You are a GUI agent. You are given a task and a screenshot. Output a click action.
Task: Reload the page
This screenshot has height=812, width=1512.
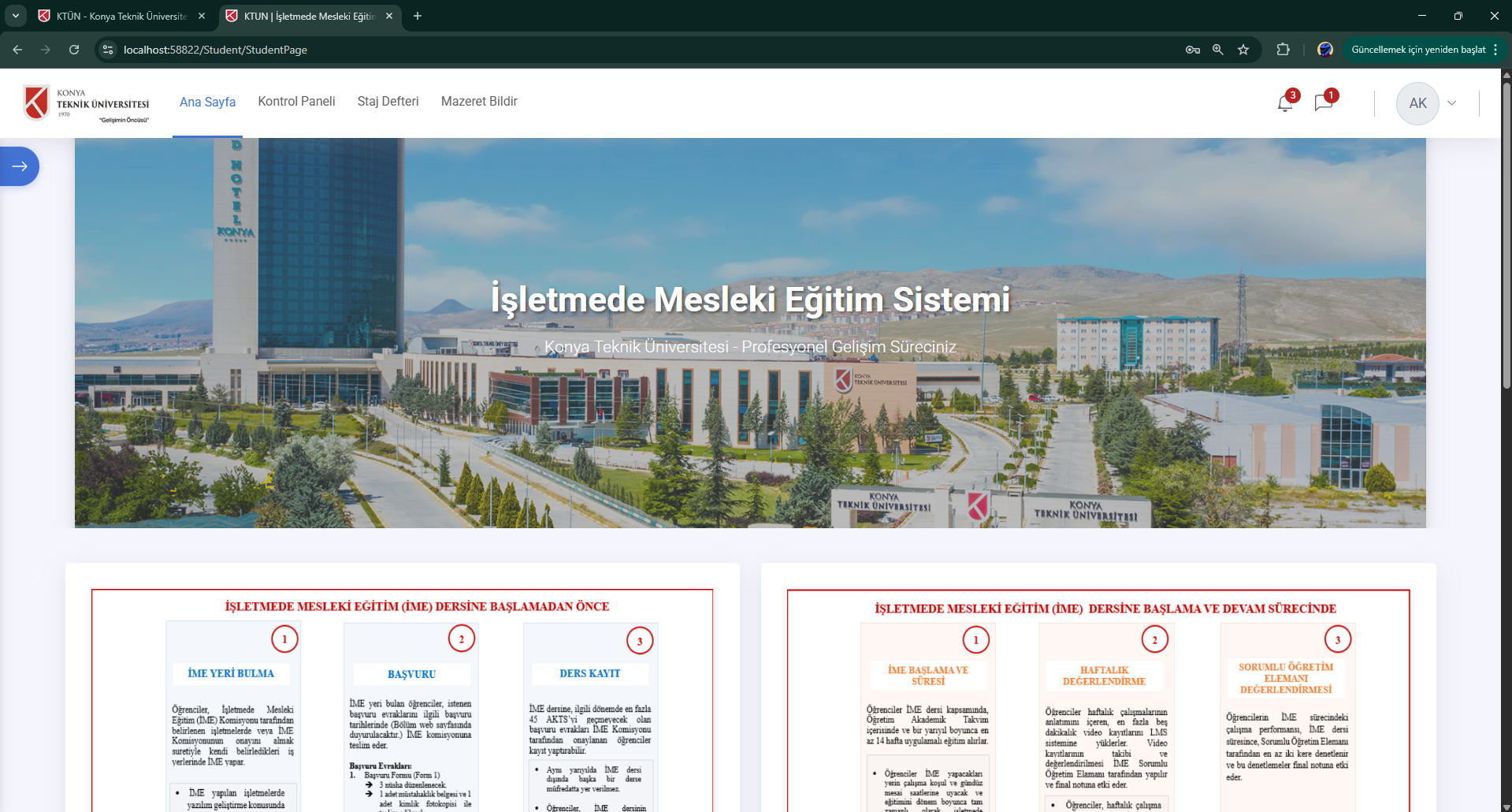74,50
